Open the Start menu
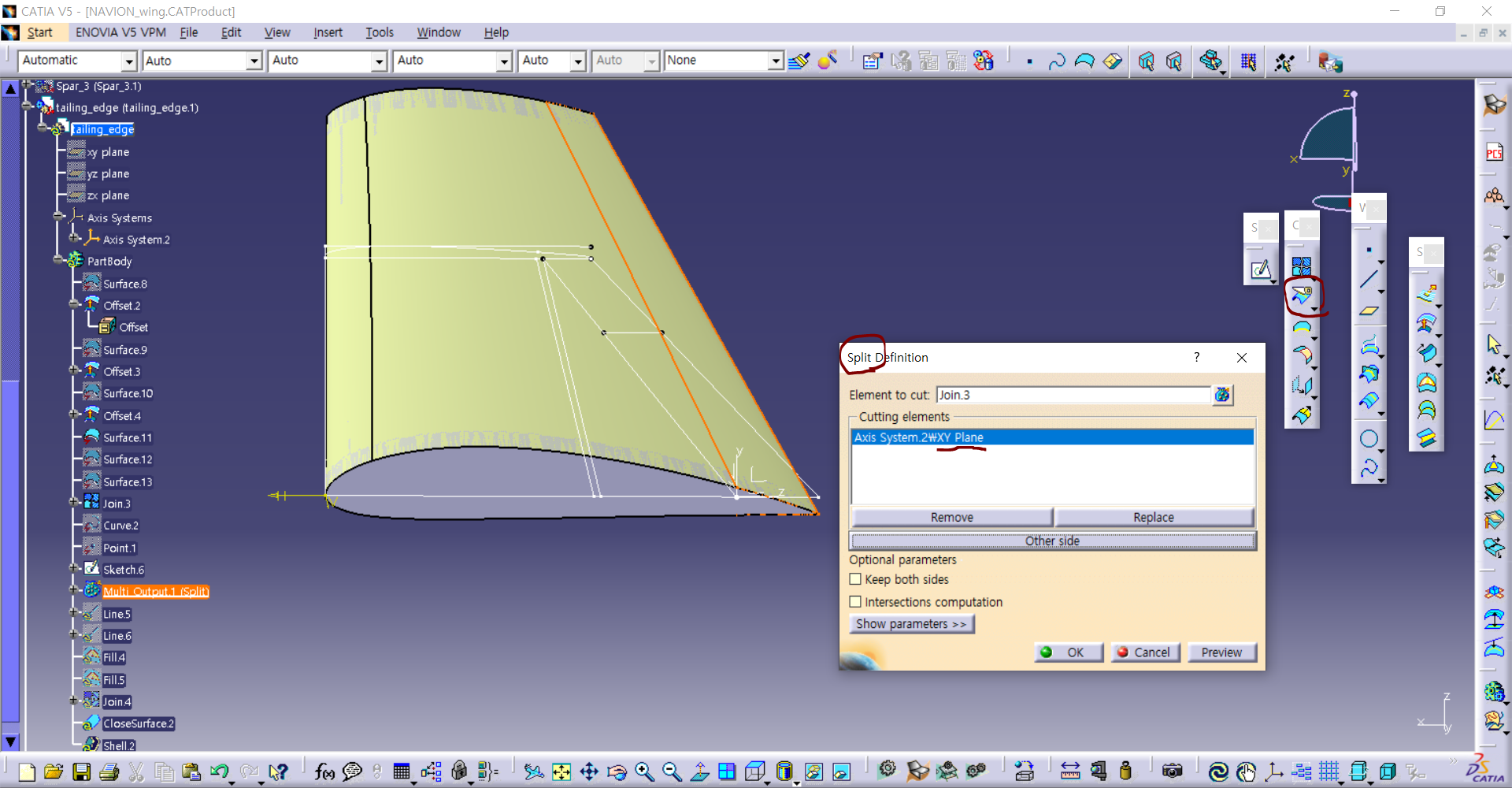 (x=39, y=32)
